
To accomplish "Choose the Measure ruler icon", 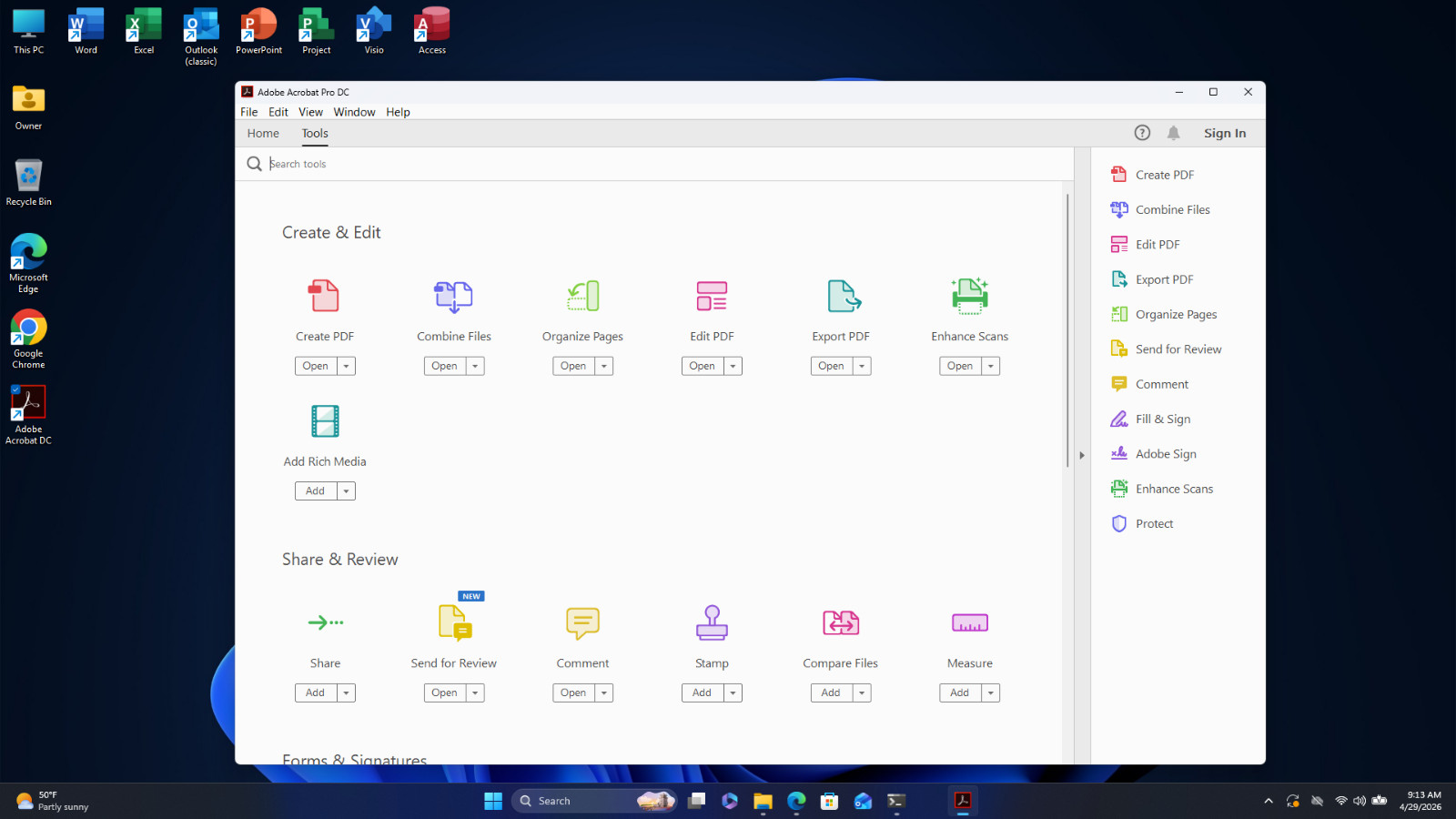I will pos(969,623).
